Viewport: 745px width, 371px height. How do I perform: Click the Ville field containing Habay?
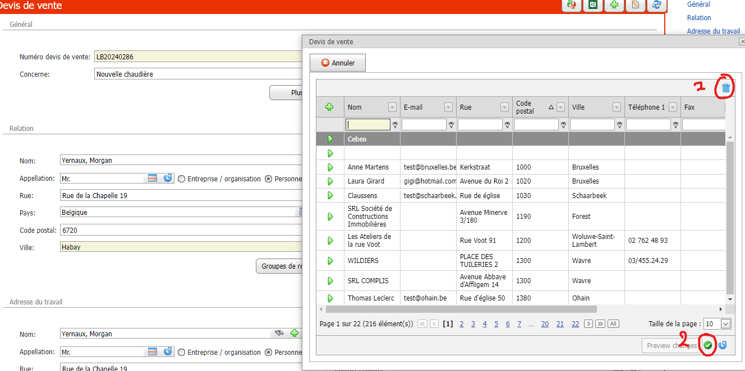click(181, 247)
